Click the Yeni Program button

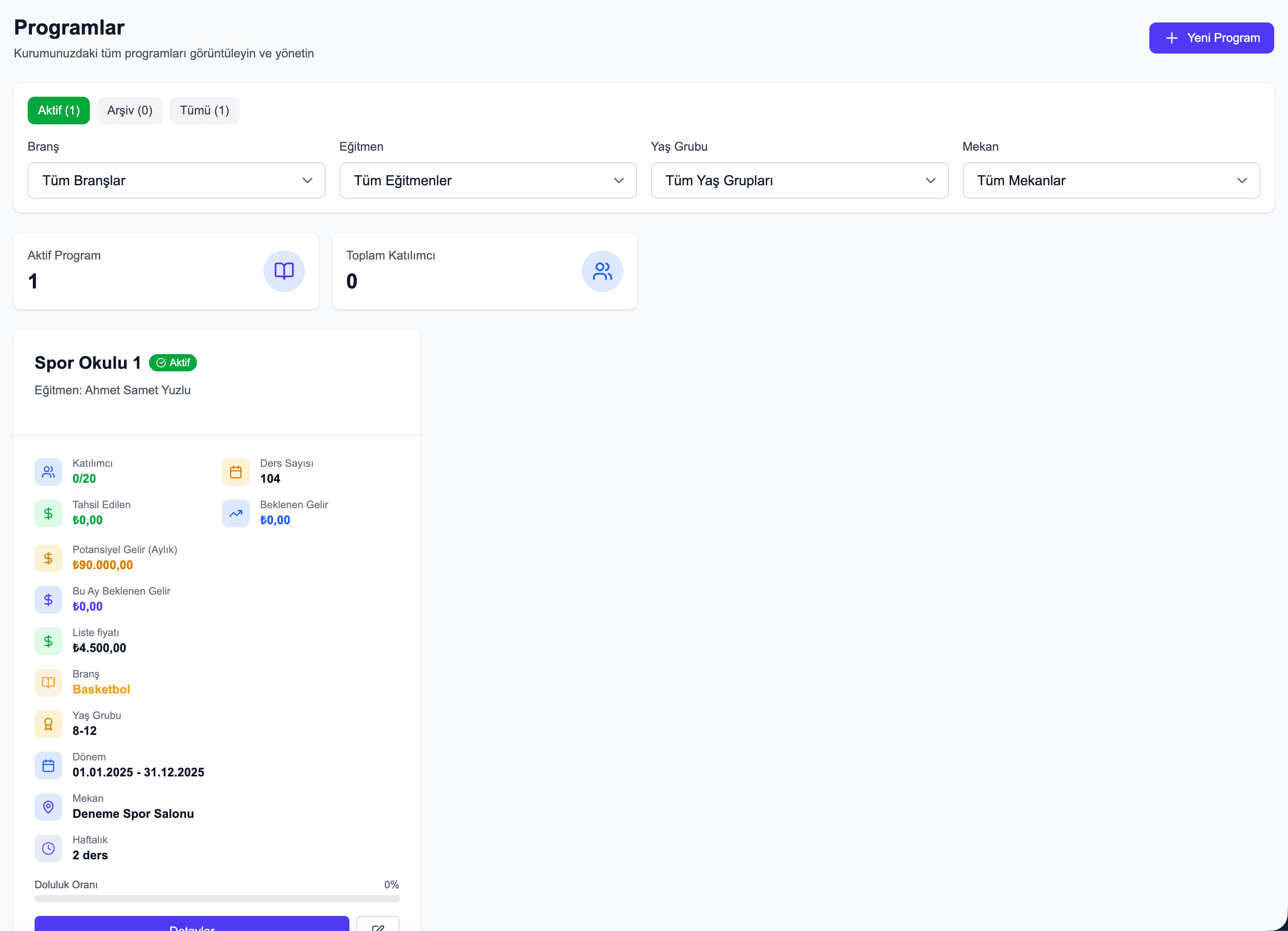click(x=1211, y=38)
